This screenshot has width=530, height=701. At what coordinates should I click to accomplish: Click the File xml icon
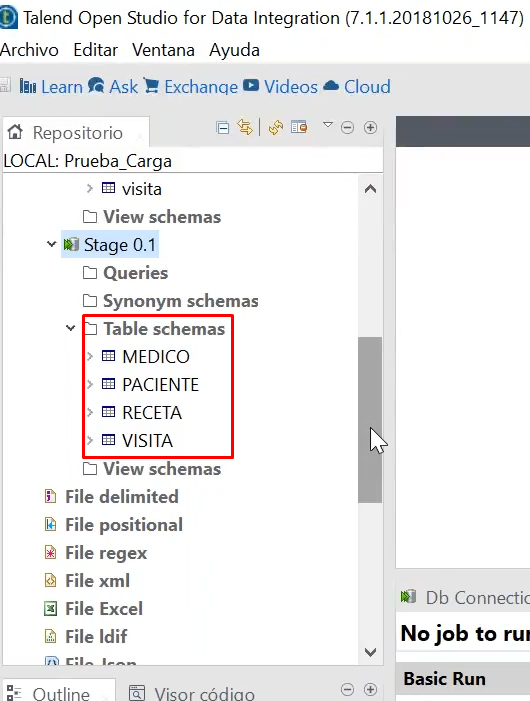pyautogui.click(x=50, y=580)
